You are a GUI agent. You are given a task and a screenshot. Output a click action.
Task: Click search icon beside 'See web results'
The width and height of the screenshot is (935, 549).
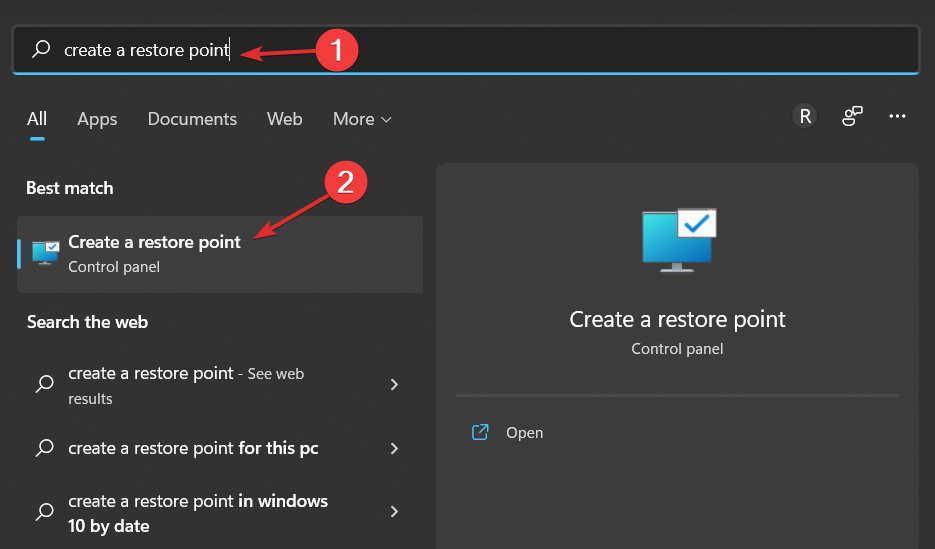(x=45, y=384)
